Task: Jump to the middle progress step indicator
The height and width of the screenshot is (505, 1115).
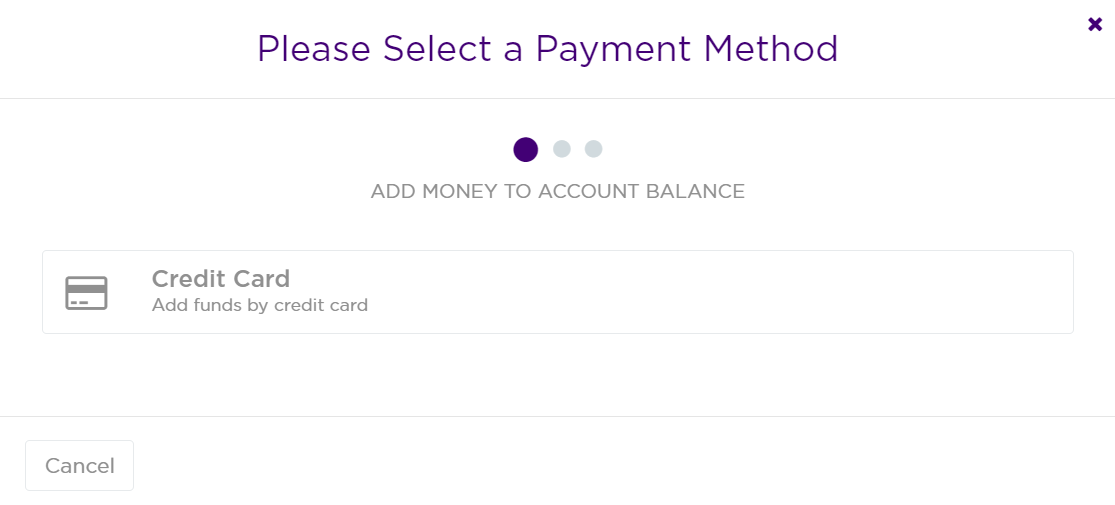Action: 562,149
